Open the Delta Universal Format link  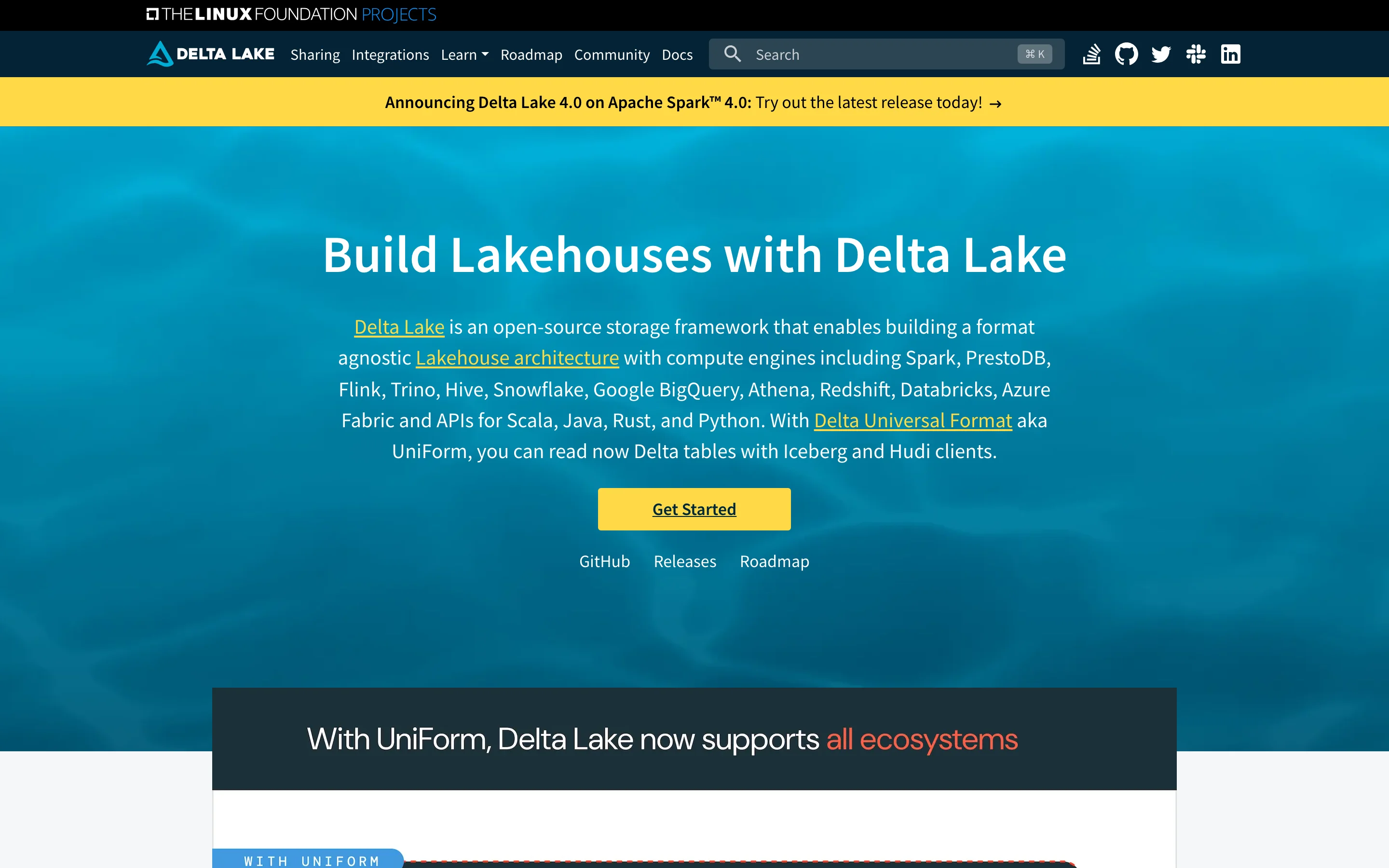tap(912, 420)
